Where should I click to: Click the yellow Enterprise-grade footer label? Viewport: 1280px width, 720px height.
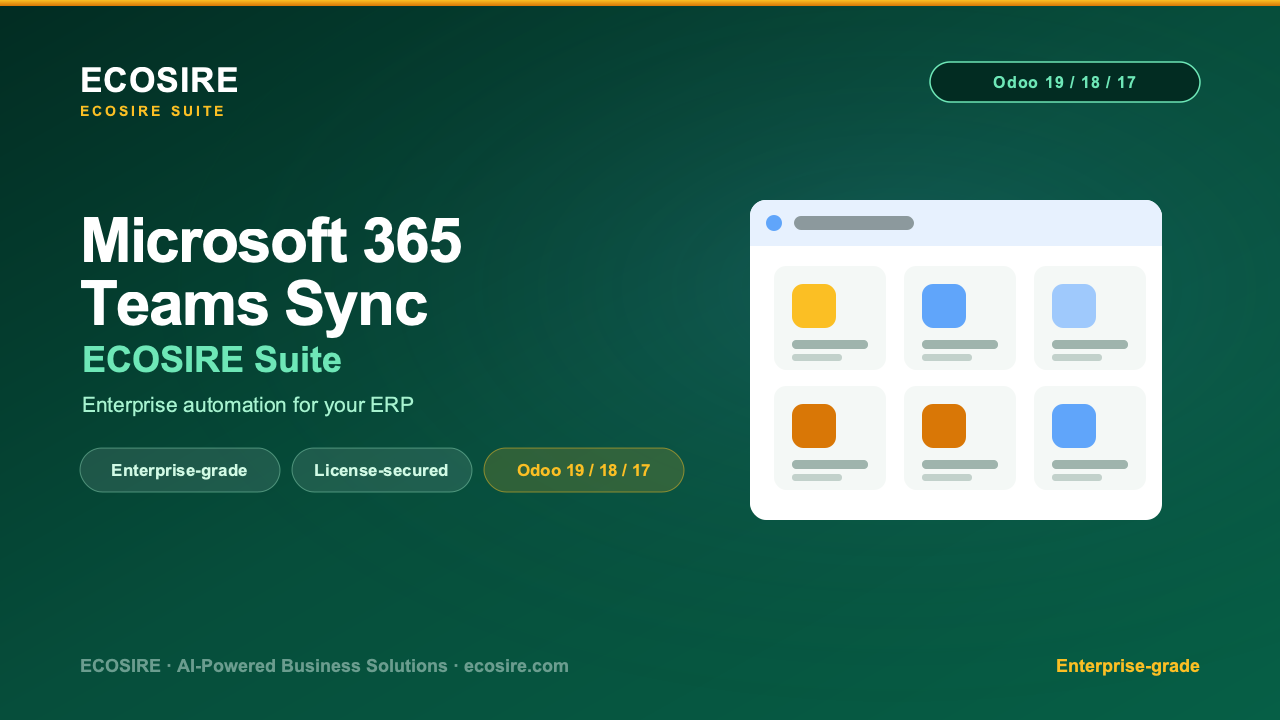1128,666
